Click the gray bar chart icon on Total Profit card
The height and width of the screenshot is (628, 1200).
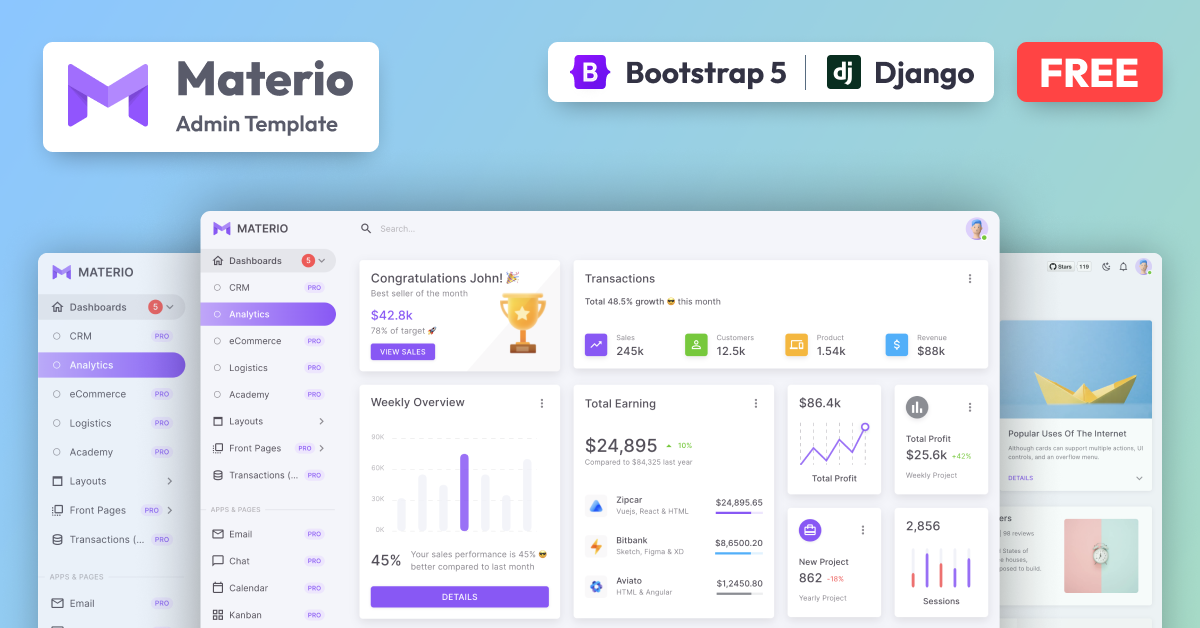coord(917,407)
